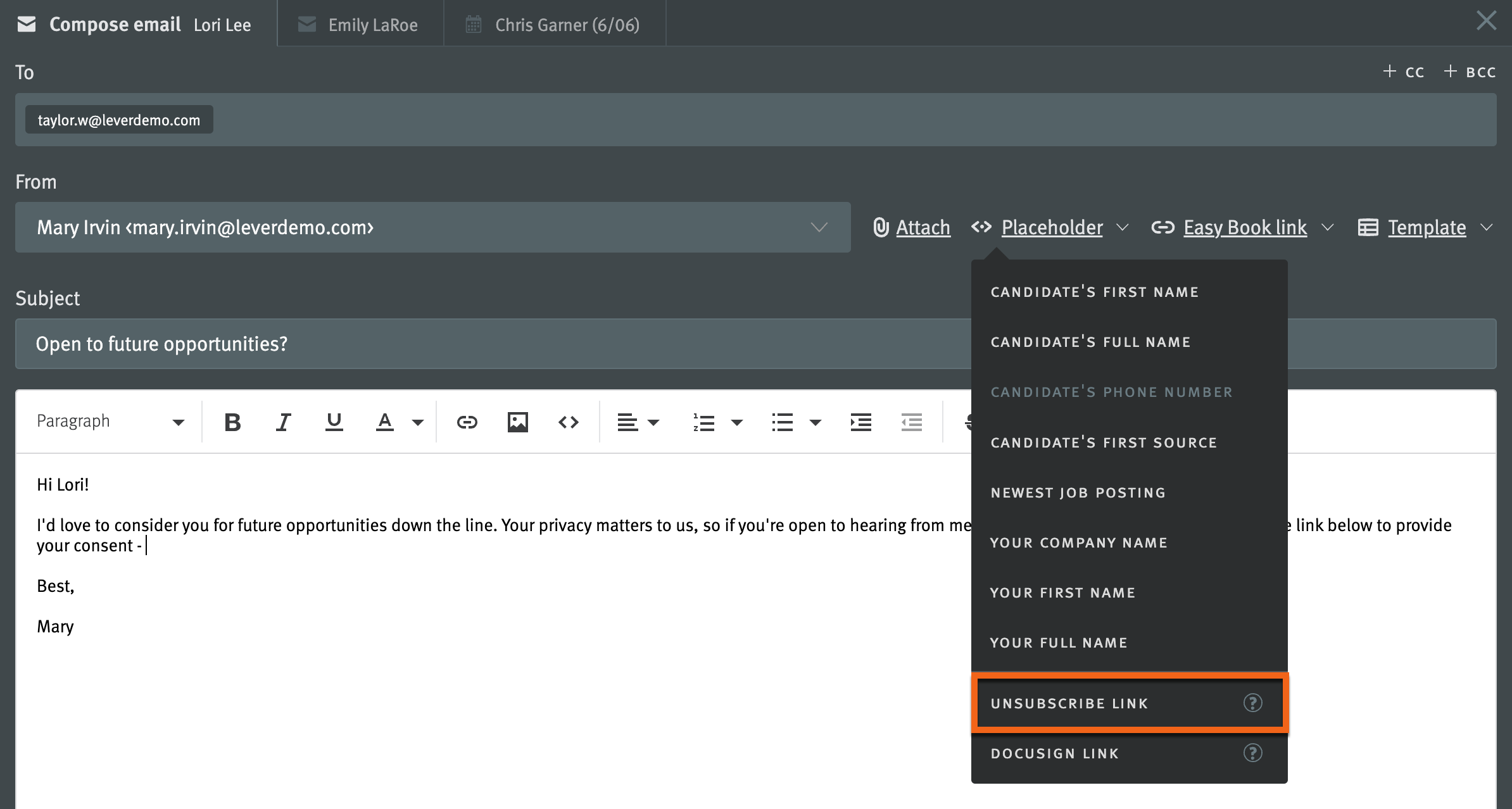This screenshot has height=809, width=1512.
Task: Click the Easy Book chain icon
Action: [x=1162, y=227]
